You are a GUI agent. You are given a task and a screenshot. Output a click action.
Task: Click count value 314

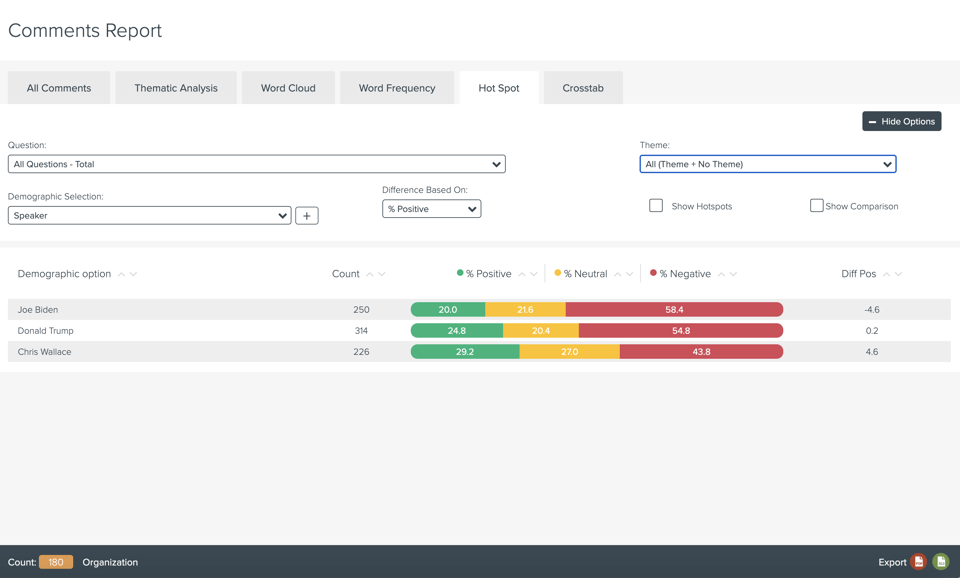[x=361, y=331]
